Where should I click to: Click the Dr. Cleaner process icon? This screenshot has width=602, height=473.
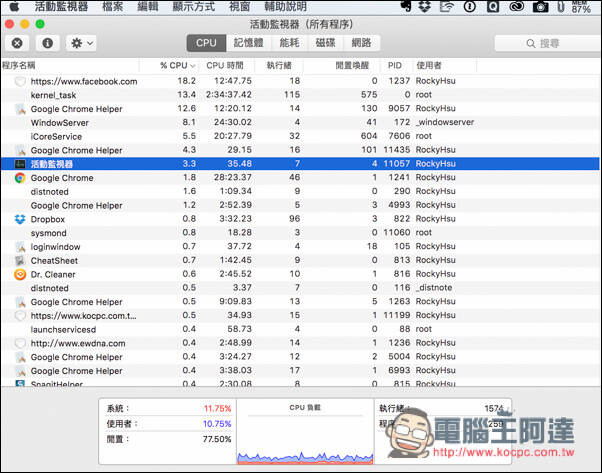(20, 275)
